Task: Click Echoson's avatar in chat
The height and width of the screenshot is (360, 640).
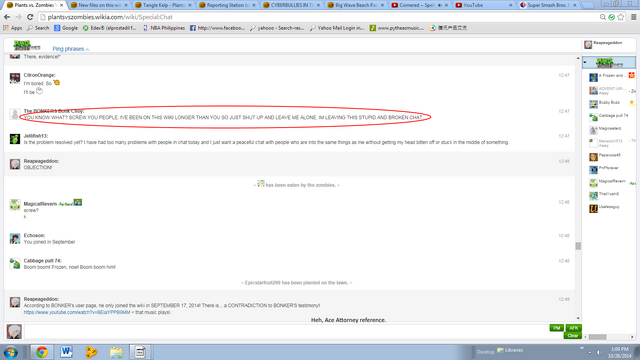Action: pyautogui.click(x=15, y=238)
